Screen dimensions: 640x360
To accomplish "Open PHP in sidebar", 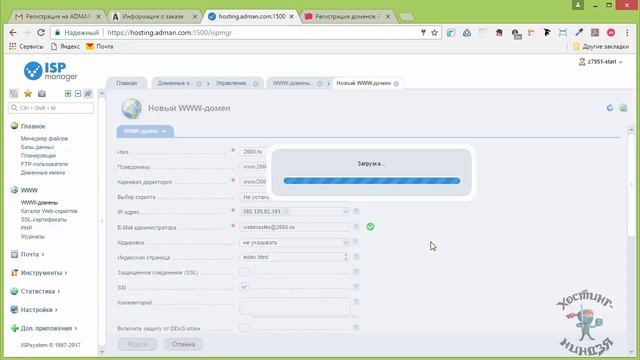I will [x=26, y=228].
